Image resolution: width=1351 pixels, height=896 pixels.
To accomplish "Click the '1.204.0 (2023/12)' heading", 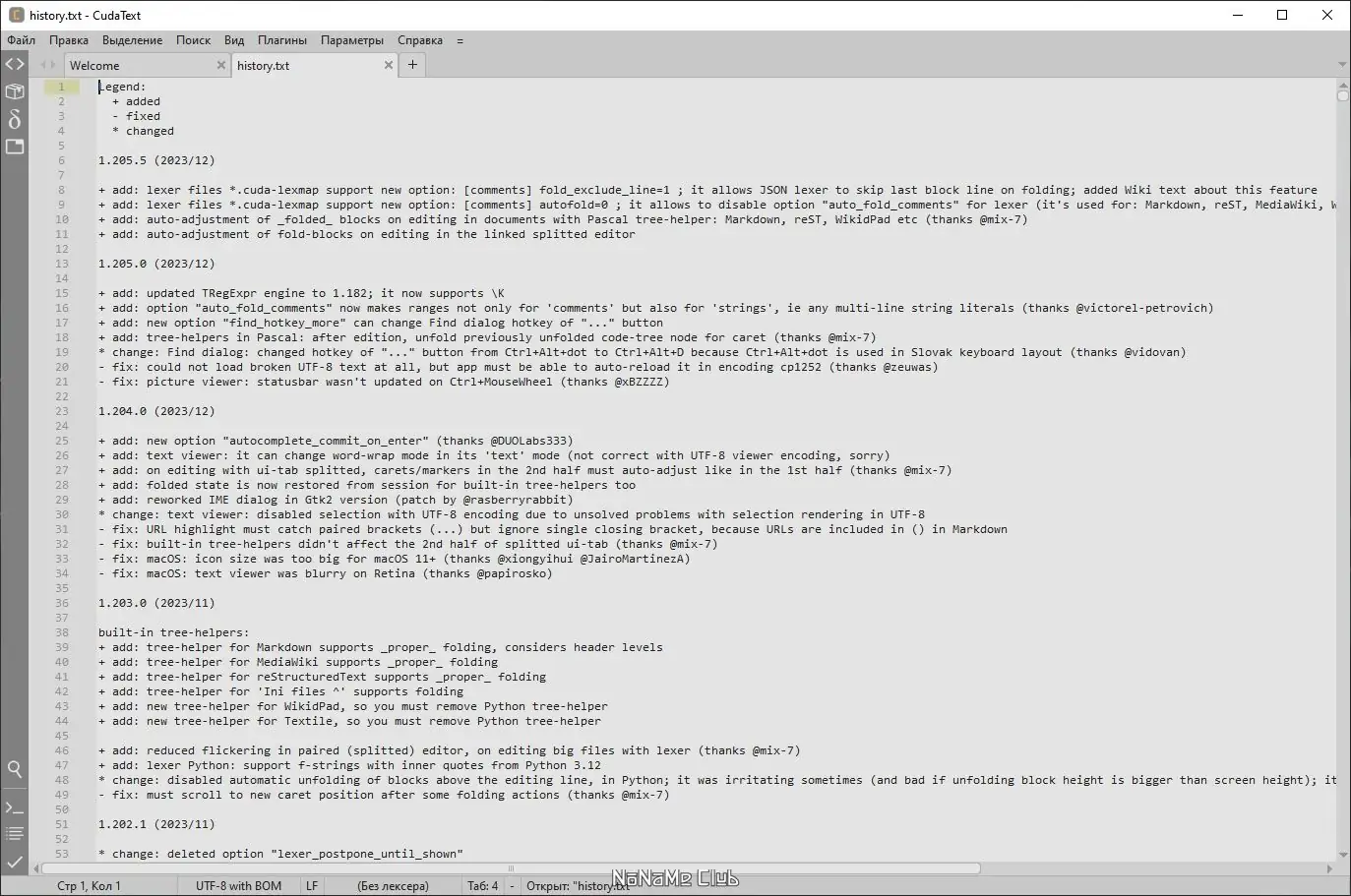I will [x=156, y=411].
